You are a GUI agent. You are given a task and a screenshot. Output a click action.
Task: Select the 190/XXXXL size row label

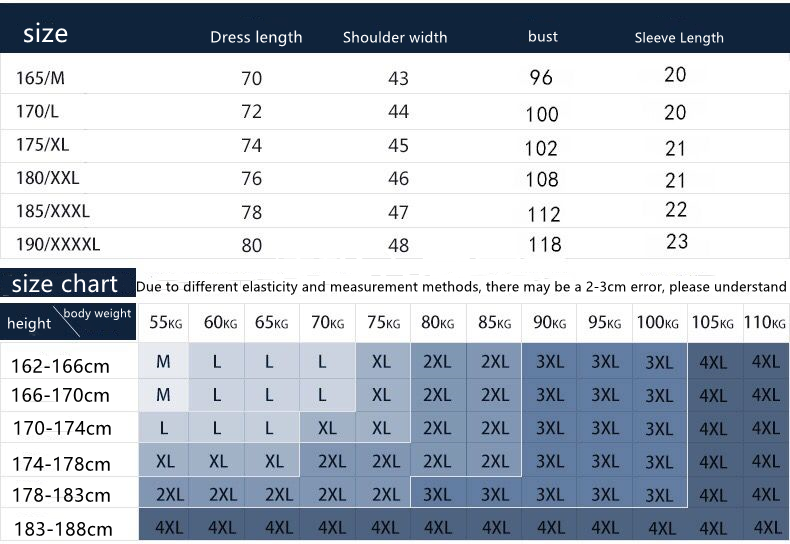[x=58, y=243]
